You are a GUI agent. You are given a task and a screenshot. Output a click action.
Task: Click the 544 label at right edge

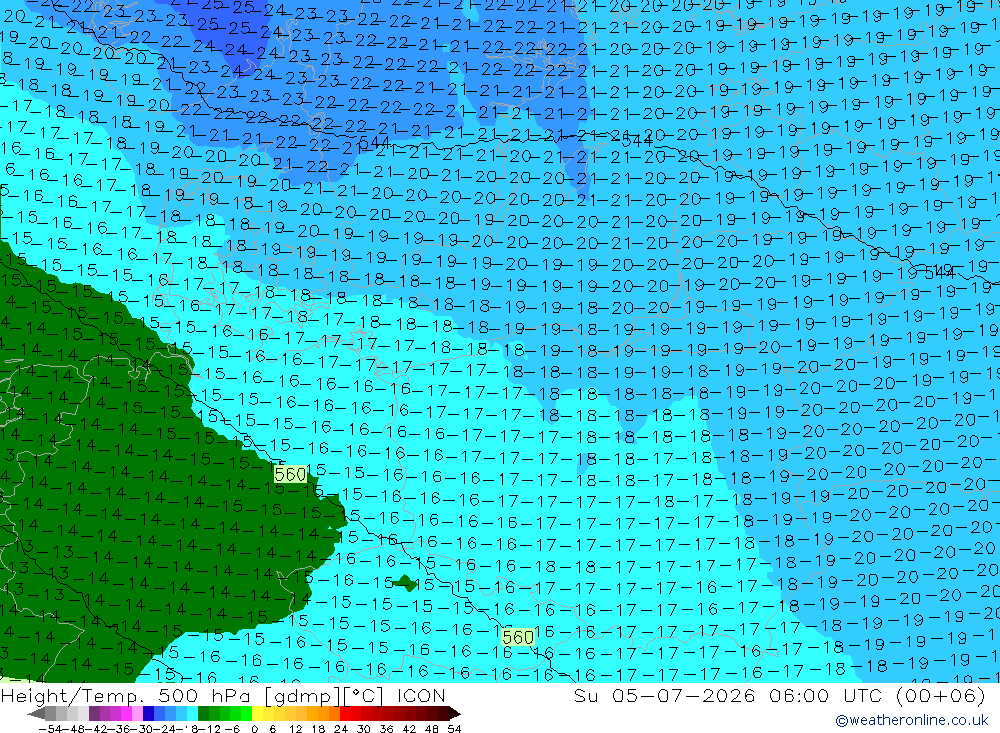coord(939,272)
